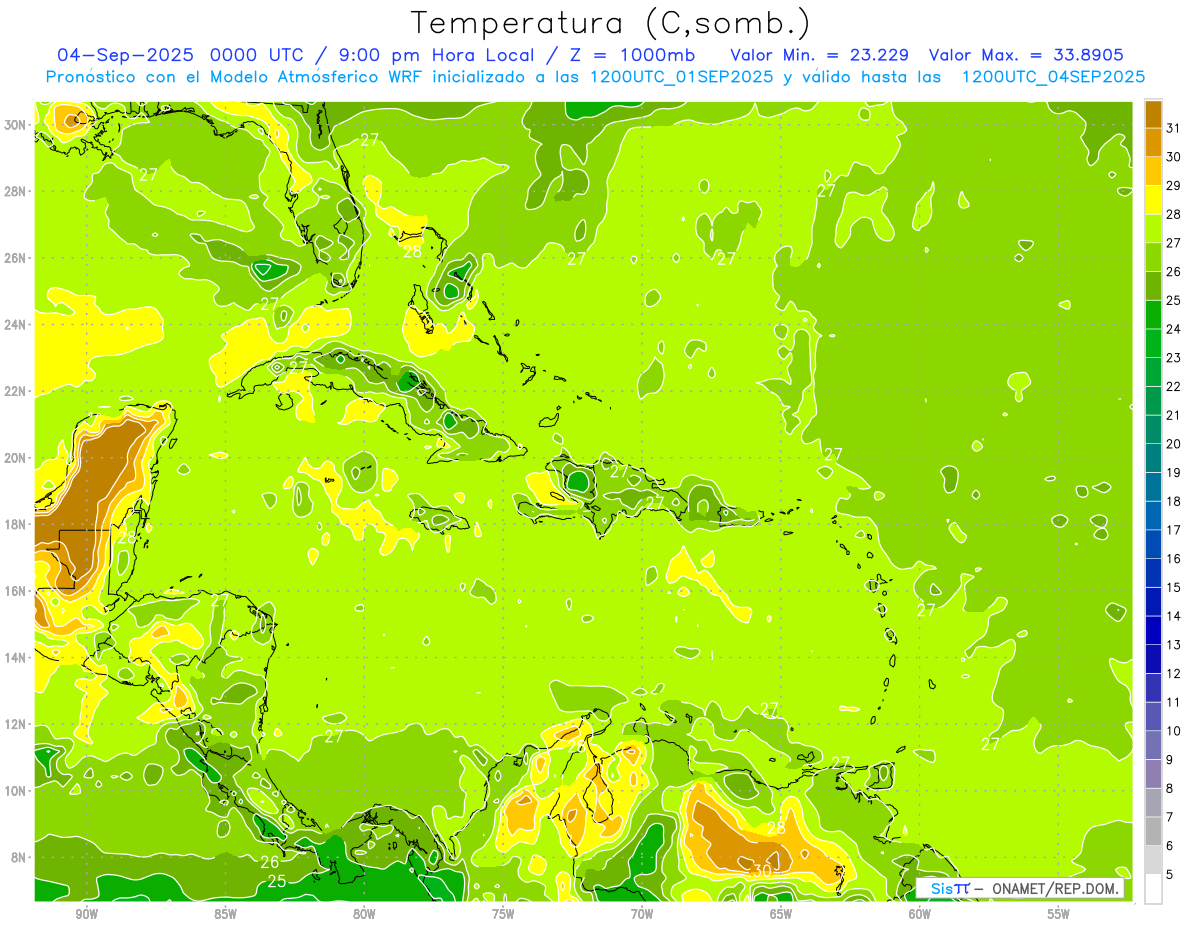The width and height of the screenshot is (1200, 927).
Task: Click the '24N' latitude axis label
Action: (15, 325)
